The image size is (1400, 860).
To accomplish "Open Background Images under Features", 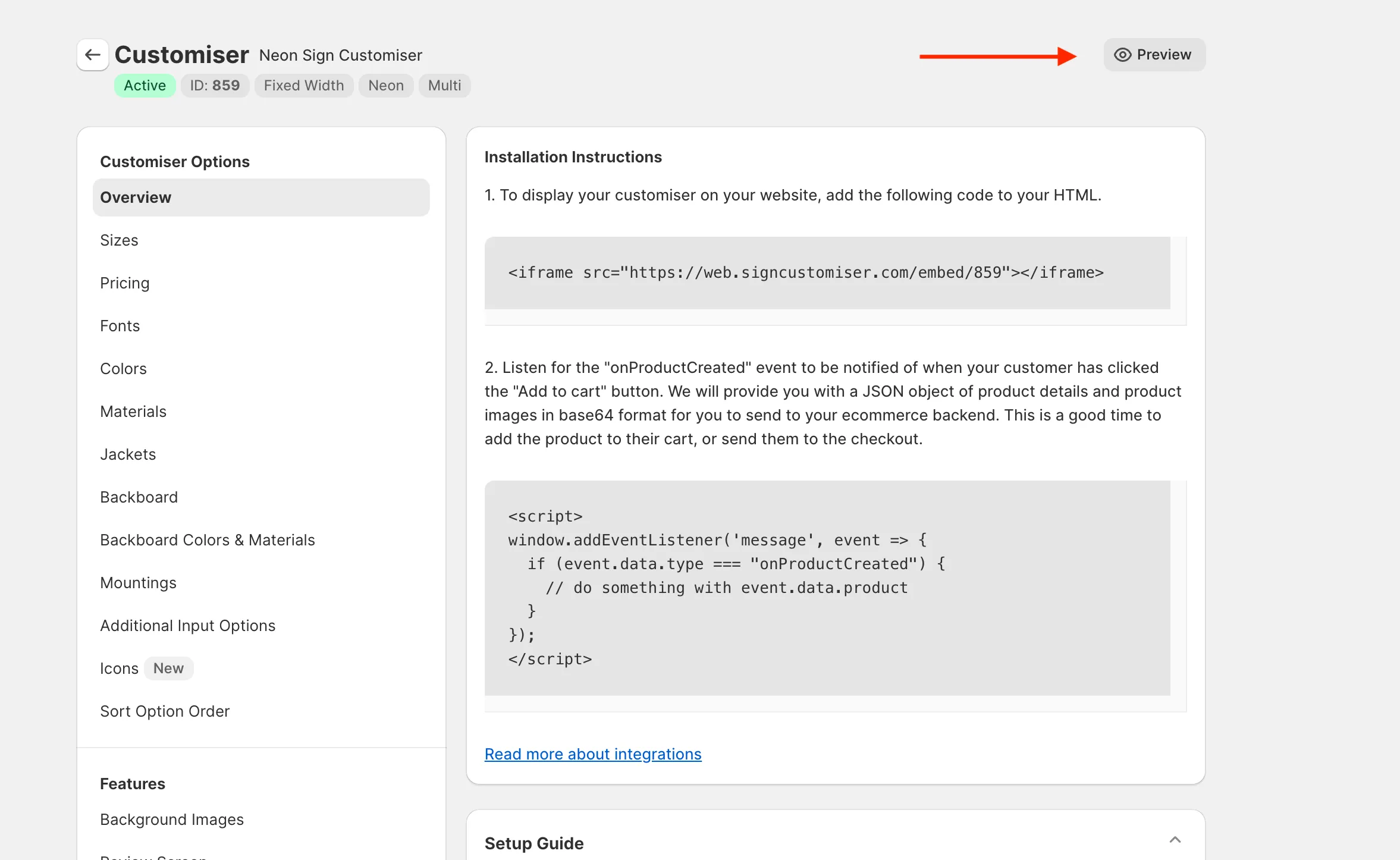I will pyautogui.click(x=172, y=819).
